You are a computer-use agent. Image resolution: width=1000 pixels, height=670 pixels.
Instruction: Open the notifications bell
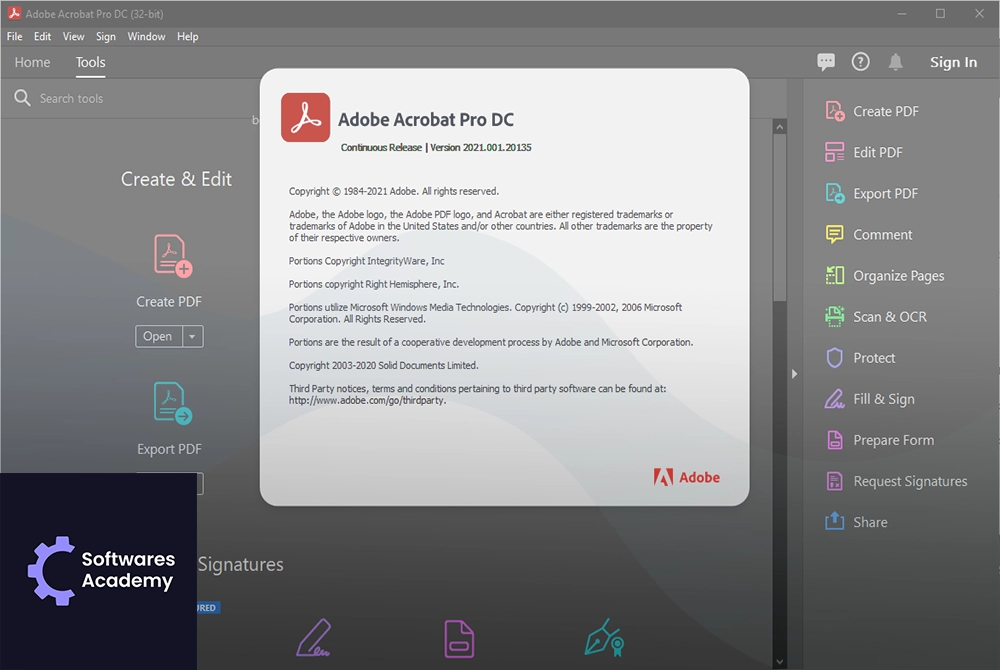pyautogui.click(x=896, y=62)
